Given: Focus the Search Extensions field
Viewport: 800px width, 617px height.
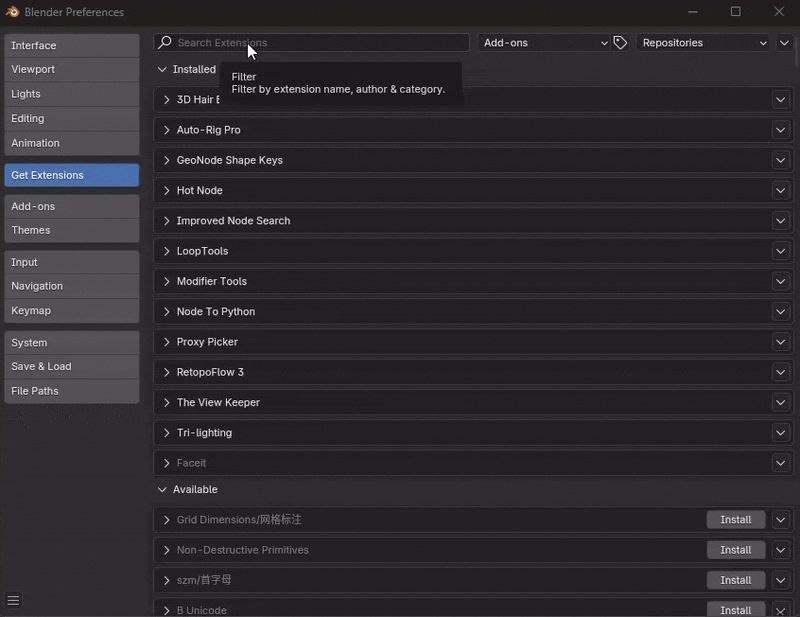Looking at the screenshot, I should [x=311, y=42].
